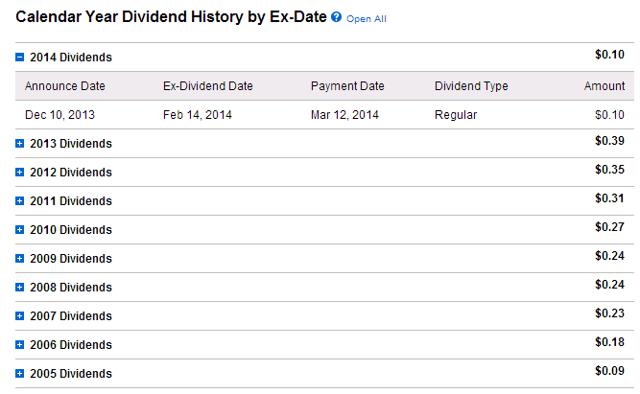Select the 2011 Dividends label

pos(71,201)
